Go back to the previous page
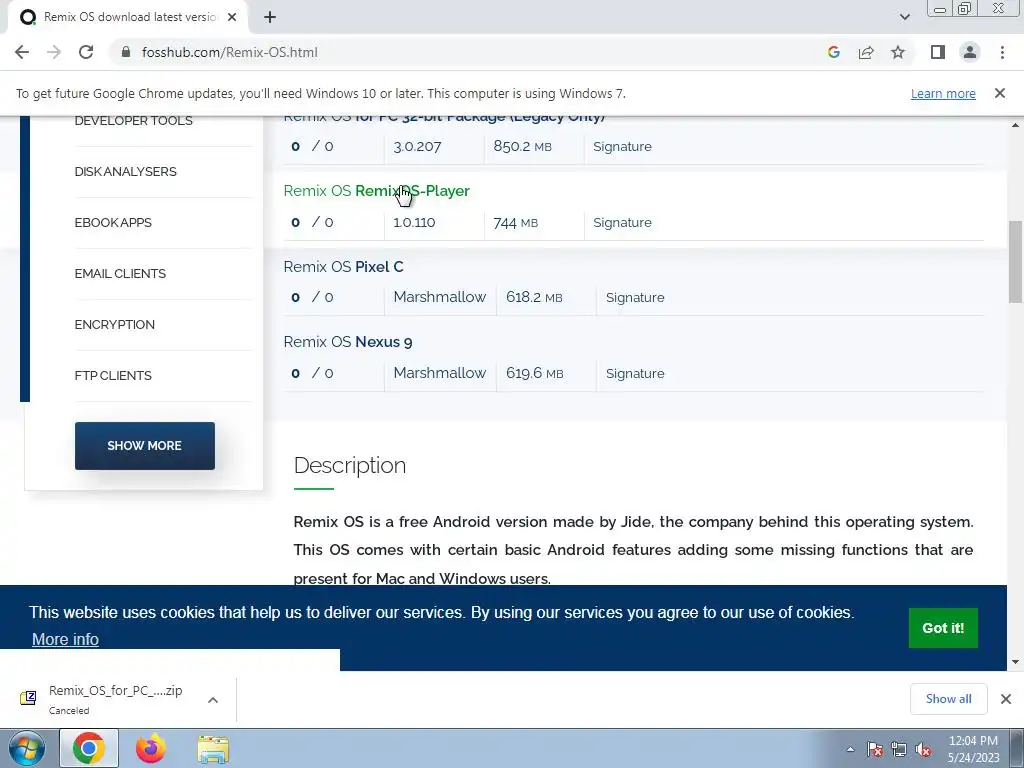This screenshot has width=1024, height=768. pyautogui.click(x=22, y=52)
